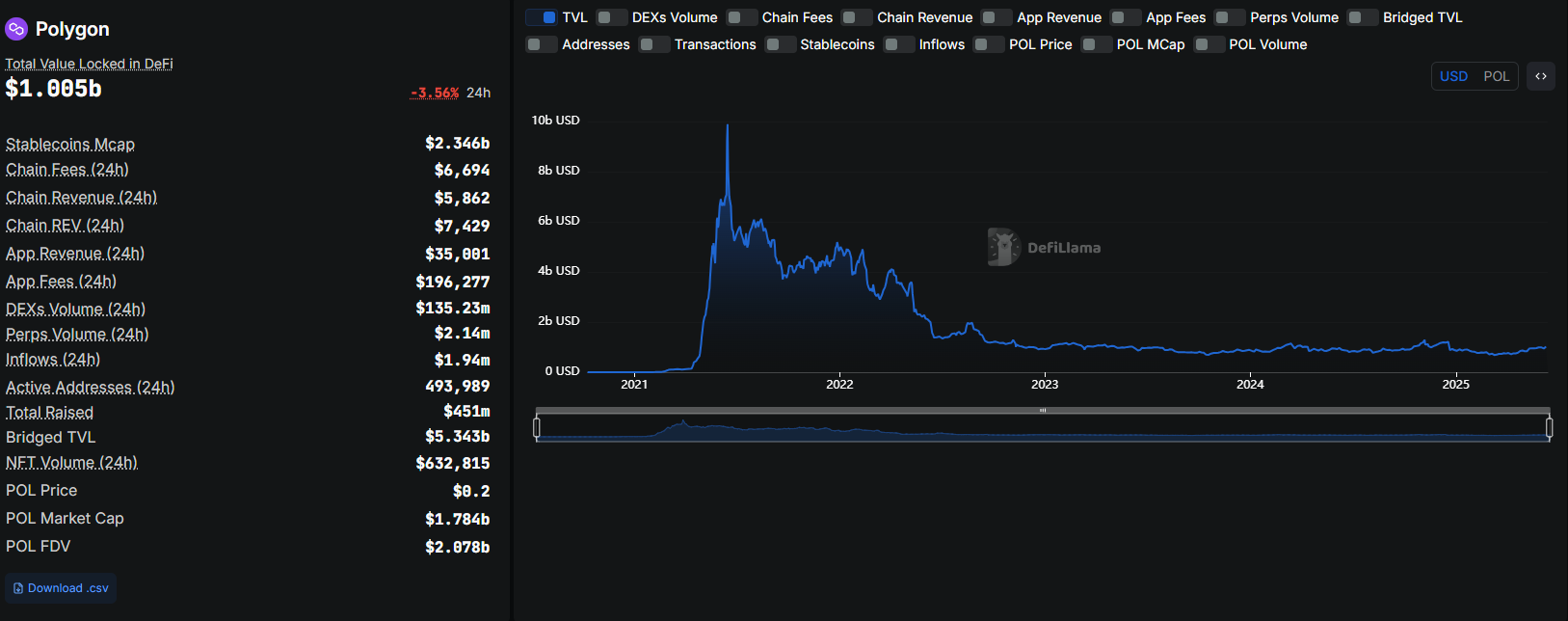The height and width of the screenshot is (621, 1568).
Task: Click the DEXs Volume (24h) label
Action: [75, 310]
